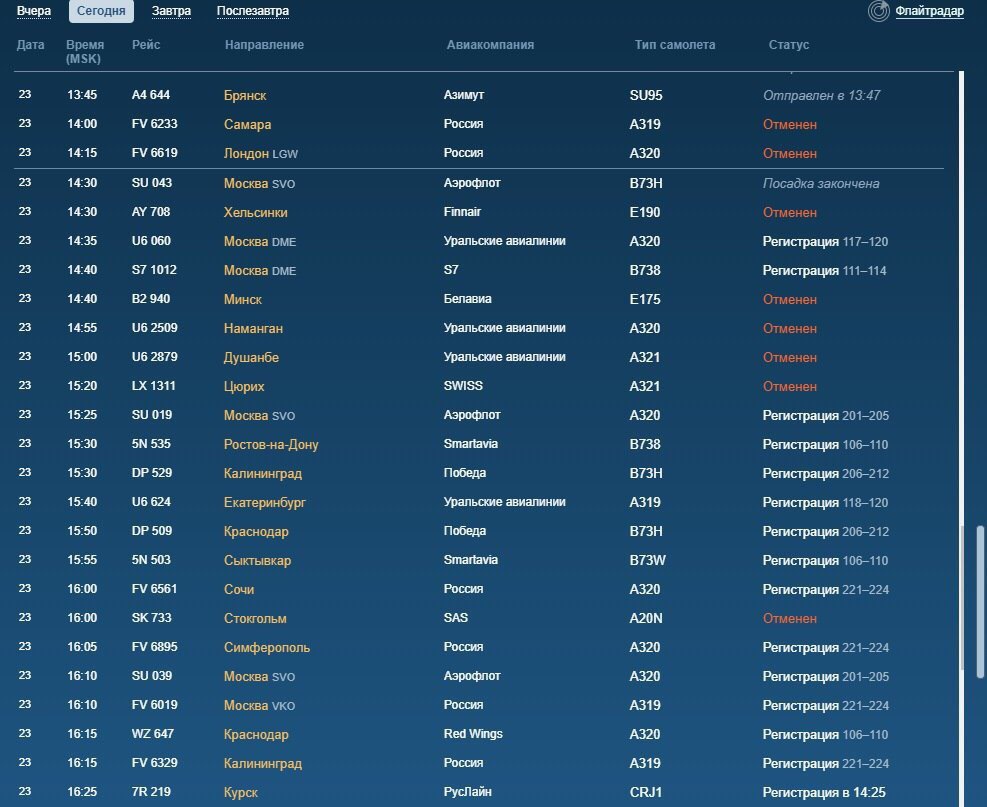Select the Сегодня tab
The width and height of the screenshot is (987, 807).
101,11
